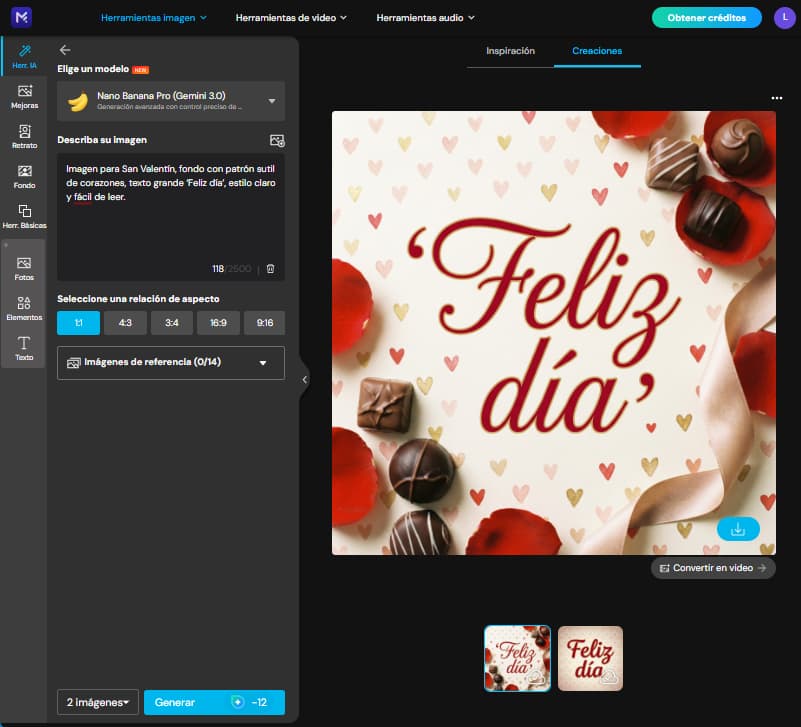Switch to the Inspiración tab

[x=510, y=51]
